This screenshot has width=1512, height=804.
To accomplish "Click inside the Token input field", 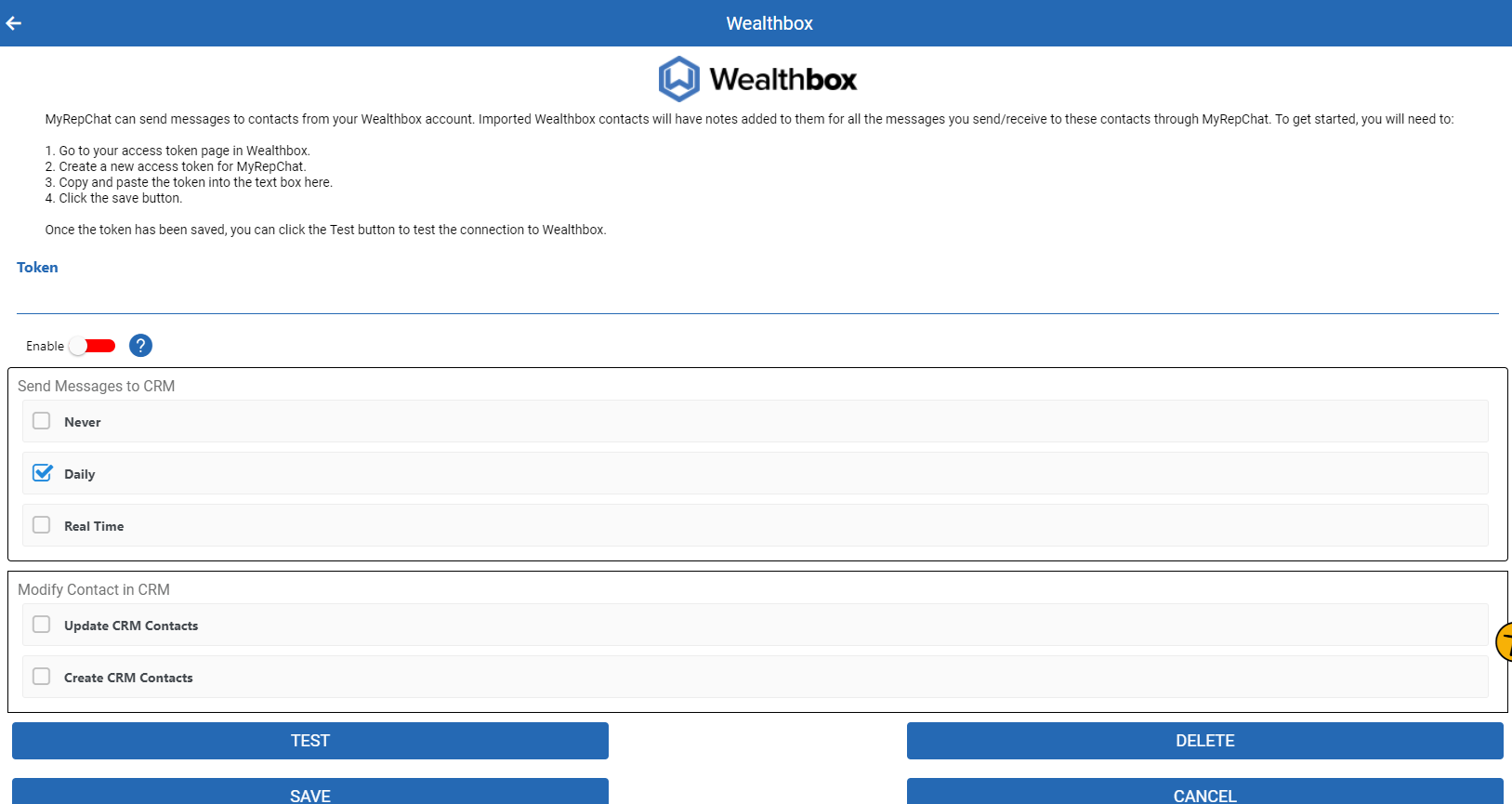I will click(x=756, y=297).
